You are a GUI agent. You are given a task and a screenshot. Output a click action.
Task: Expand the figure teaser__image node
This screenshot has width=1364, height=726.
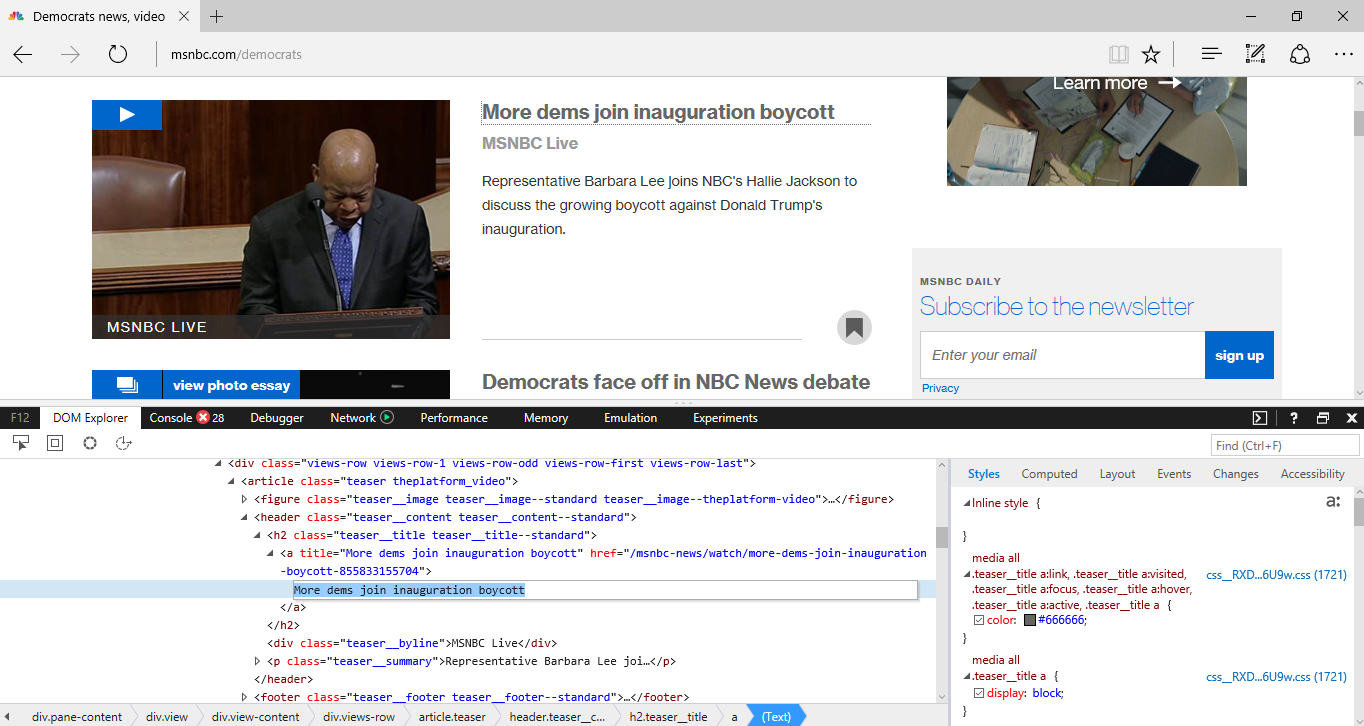(245, 499)
